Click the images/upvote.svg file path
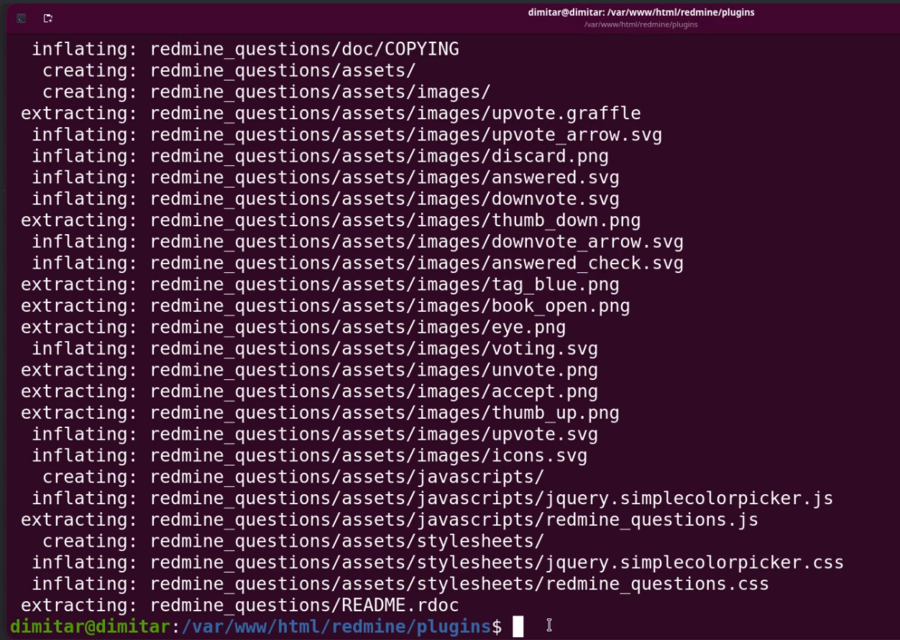 [x=374, y=434]
